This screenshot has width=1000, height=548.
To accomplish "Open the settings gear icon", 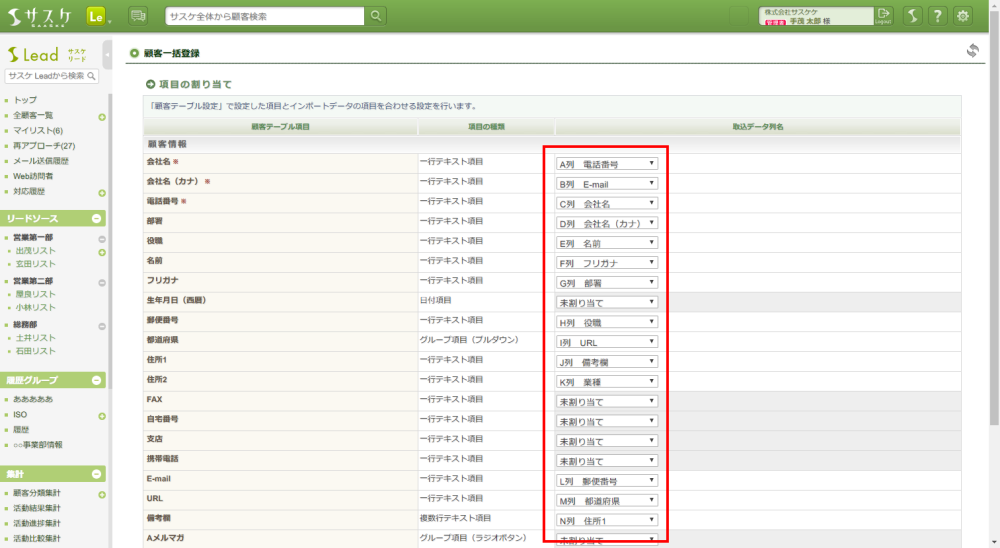I will pyautogui.click(x=963, y=16).
